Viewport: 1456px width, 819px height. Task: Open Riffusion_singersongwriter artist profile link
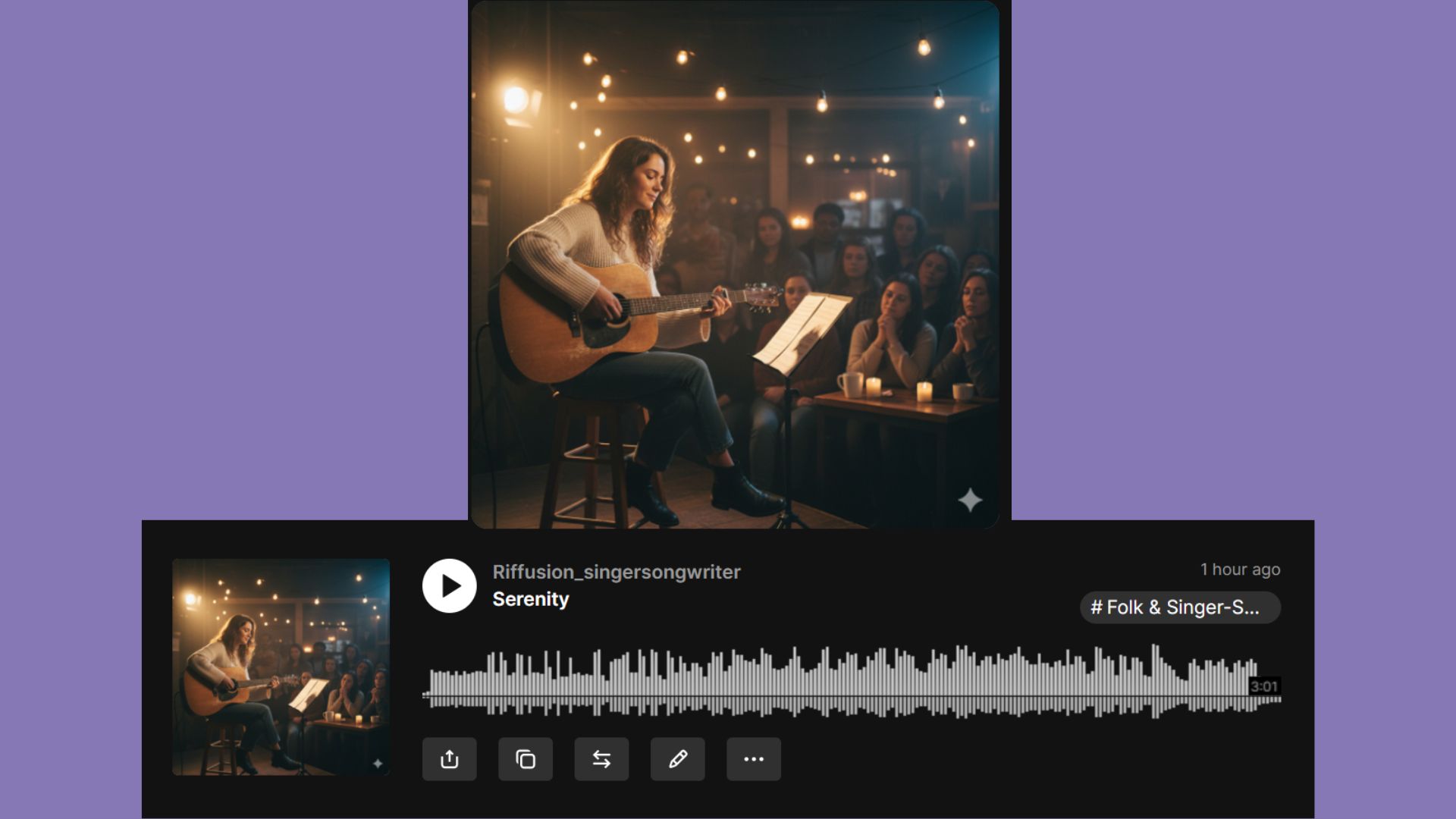click(616, 572)
